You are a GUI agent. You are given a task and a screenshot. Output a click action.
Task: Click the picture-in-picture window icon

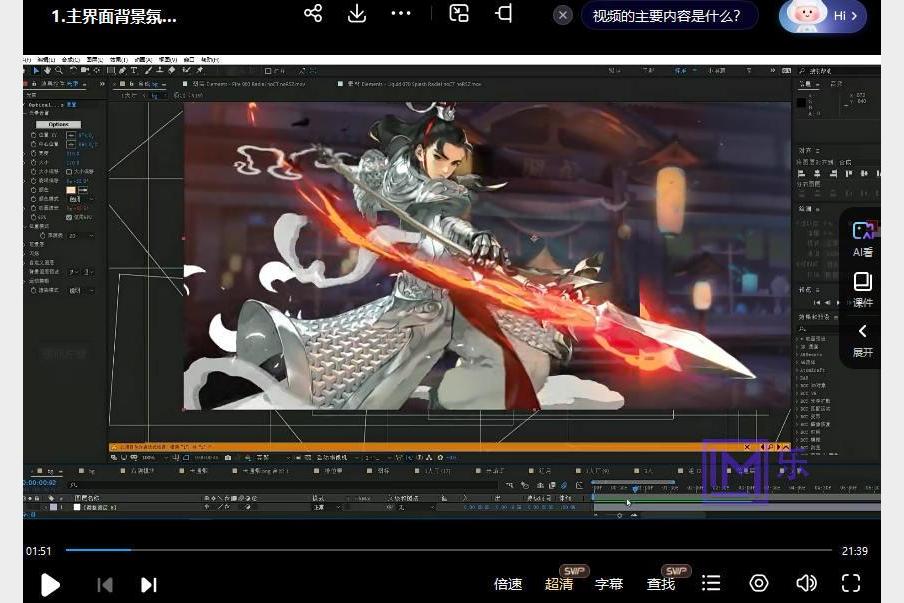point(459,13)
